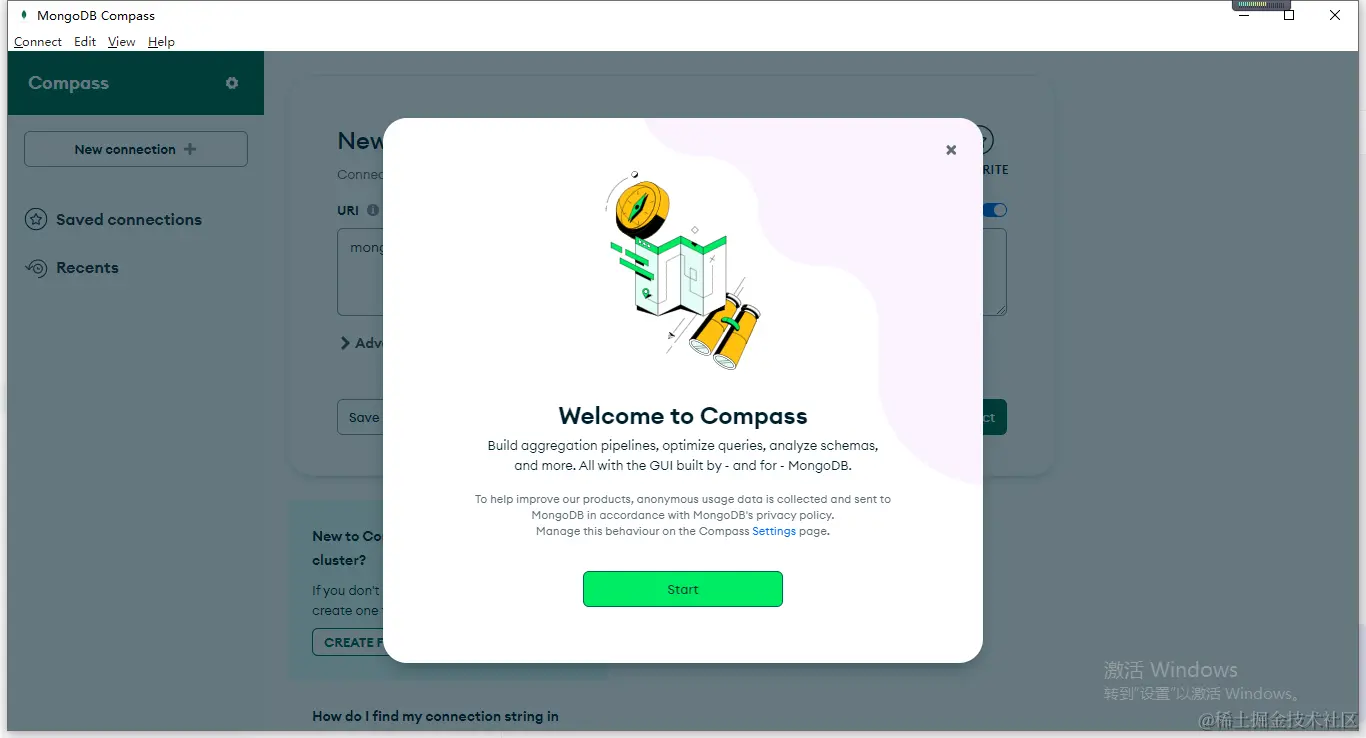Screen dimensions: 1366x738
Task: Close the Welcome to Compass dialog
Action: coord(951,150)
